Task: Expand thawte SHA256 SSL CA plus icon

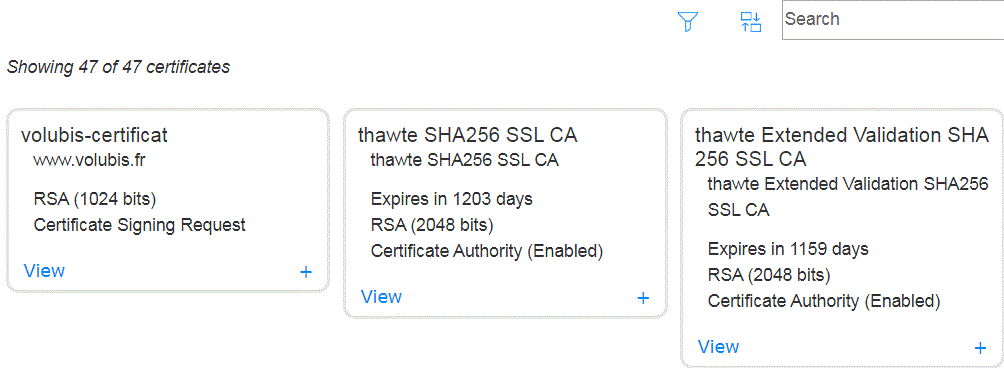Action: (x=643, y=298)
